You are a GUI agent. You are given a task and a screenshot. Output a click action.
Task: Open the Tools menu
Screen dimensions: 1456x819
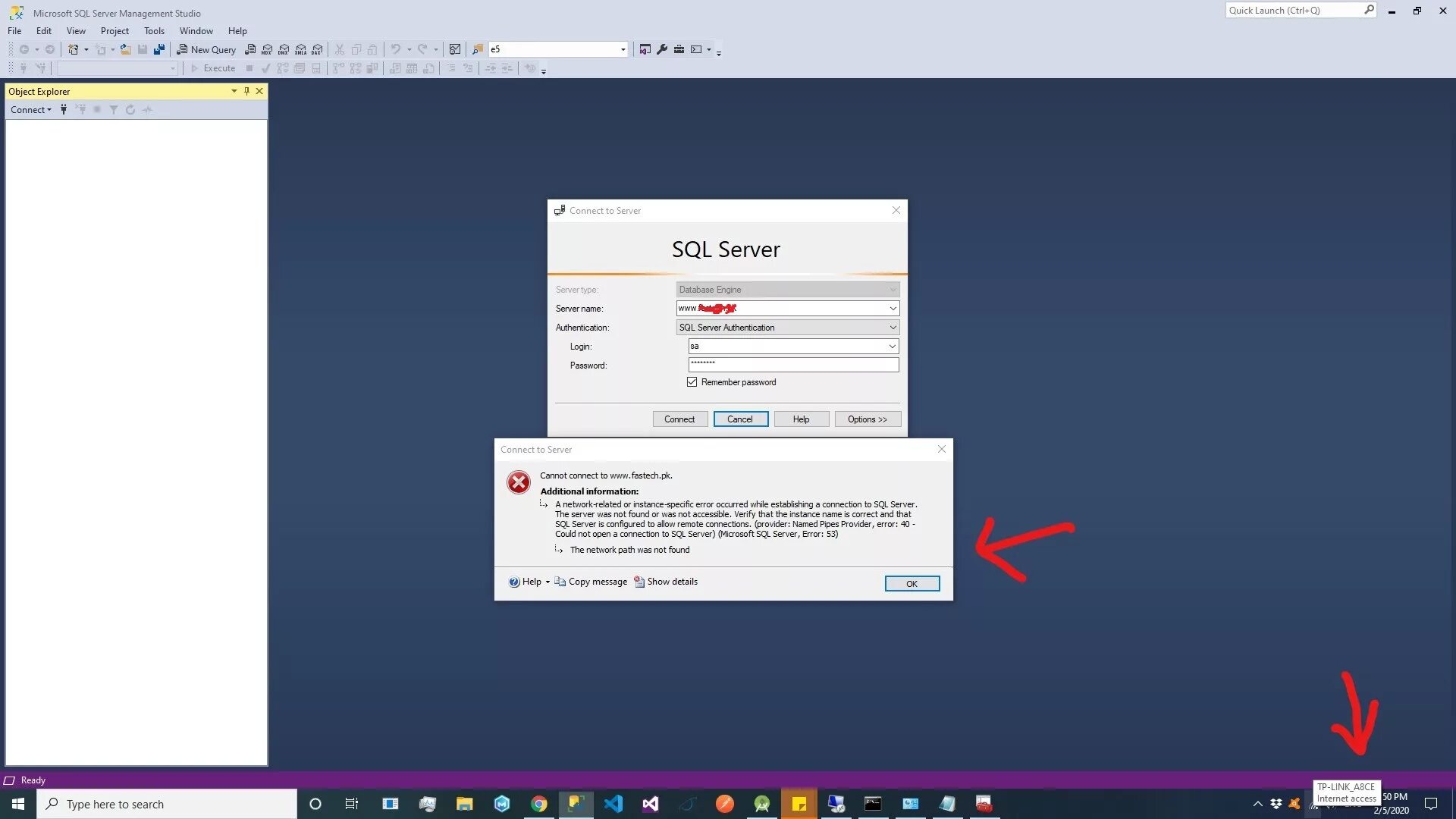153,30
